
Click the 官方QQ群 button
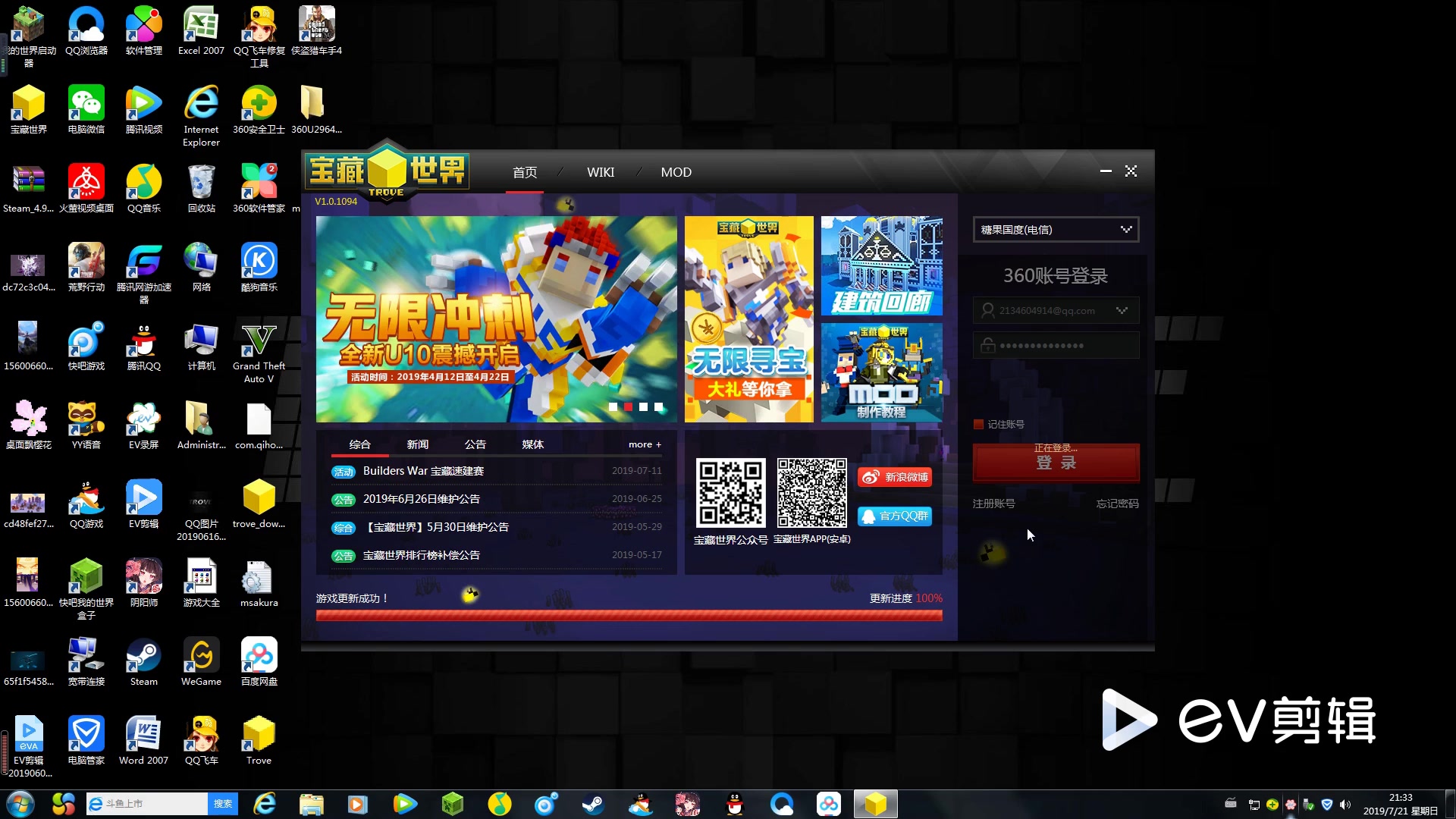click(895, 516)
